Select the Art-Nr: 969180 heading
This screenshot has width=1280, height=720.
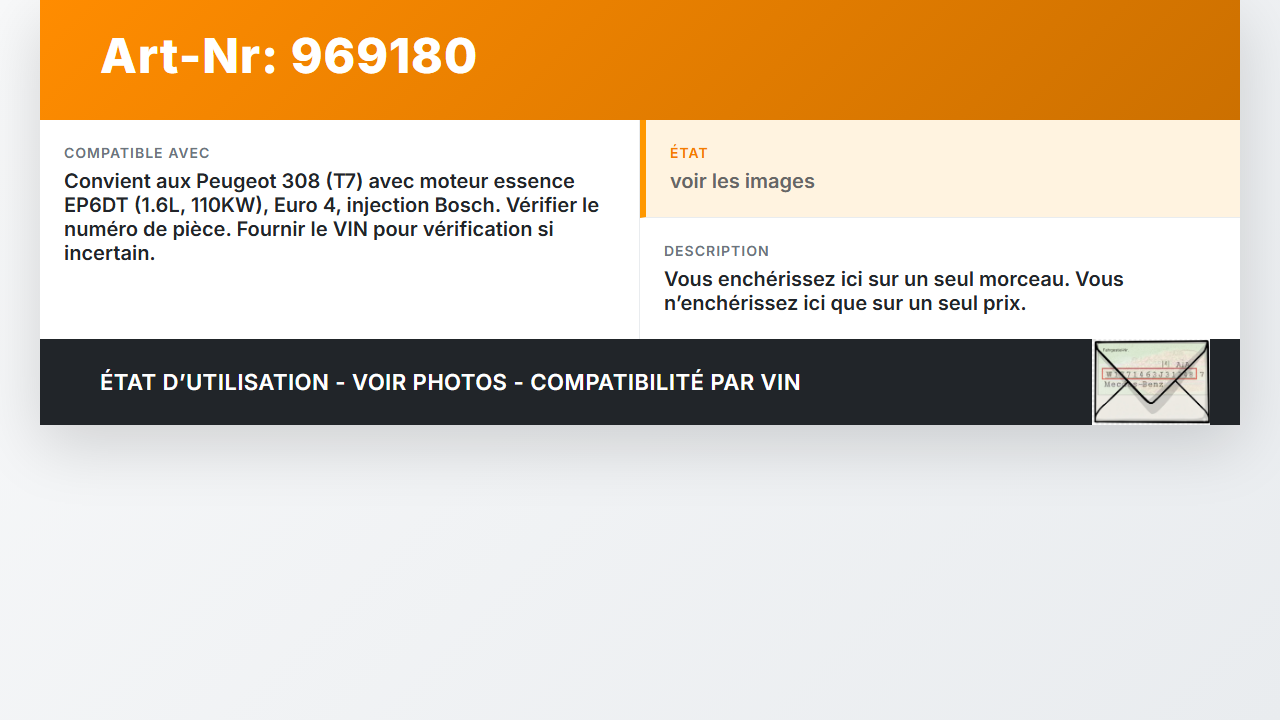click(x=288, y=56)
